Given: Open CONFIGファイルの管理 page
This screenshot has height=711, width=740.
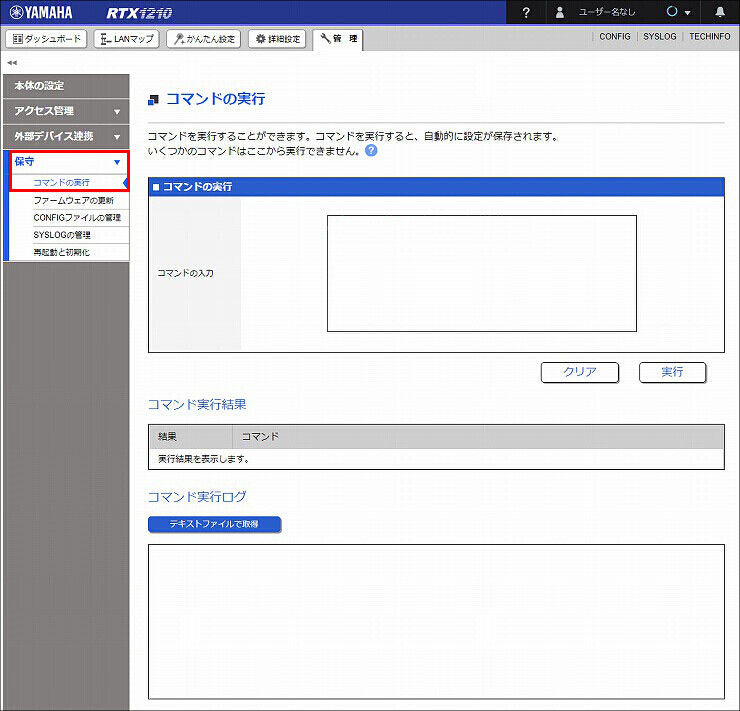Looking at the screenshot, I should point(77,217).
